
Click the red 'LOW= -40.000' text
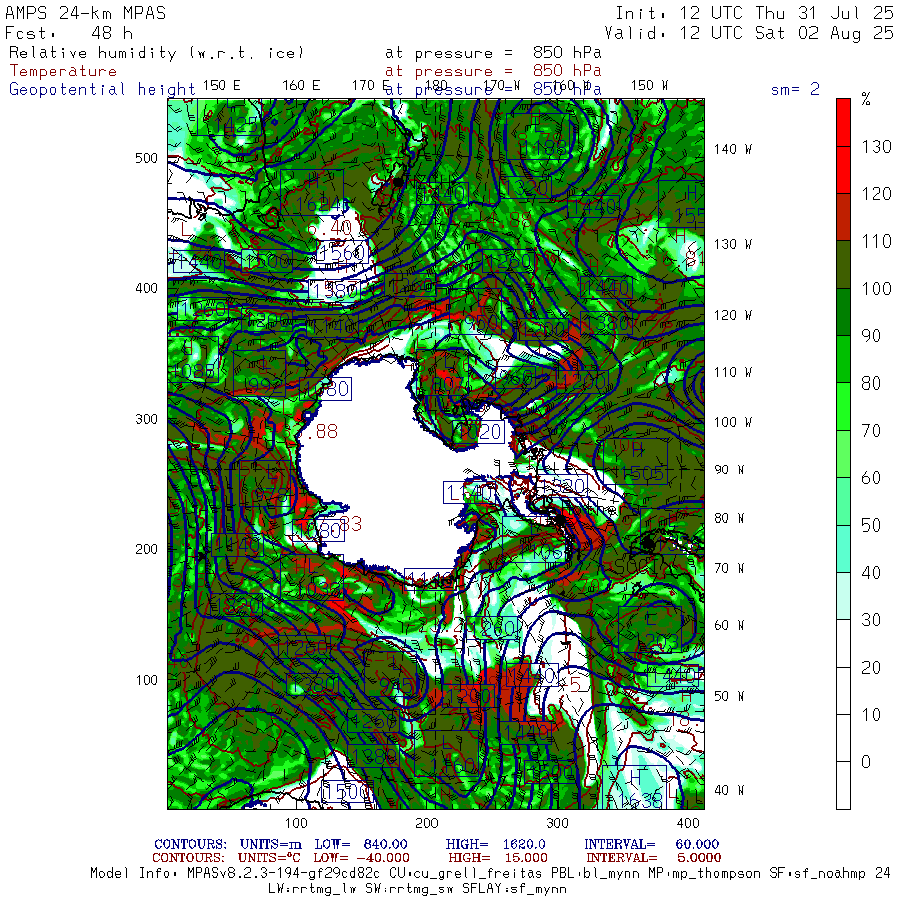[x=362, y=858]
